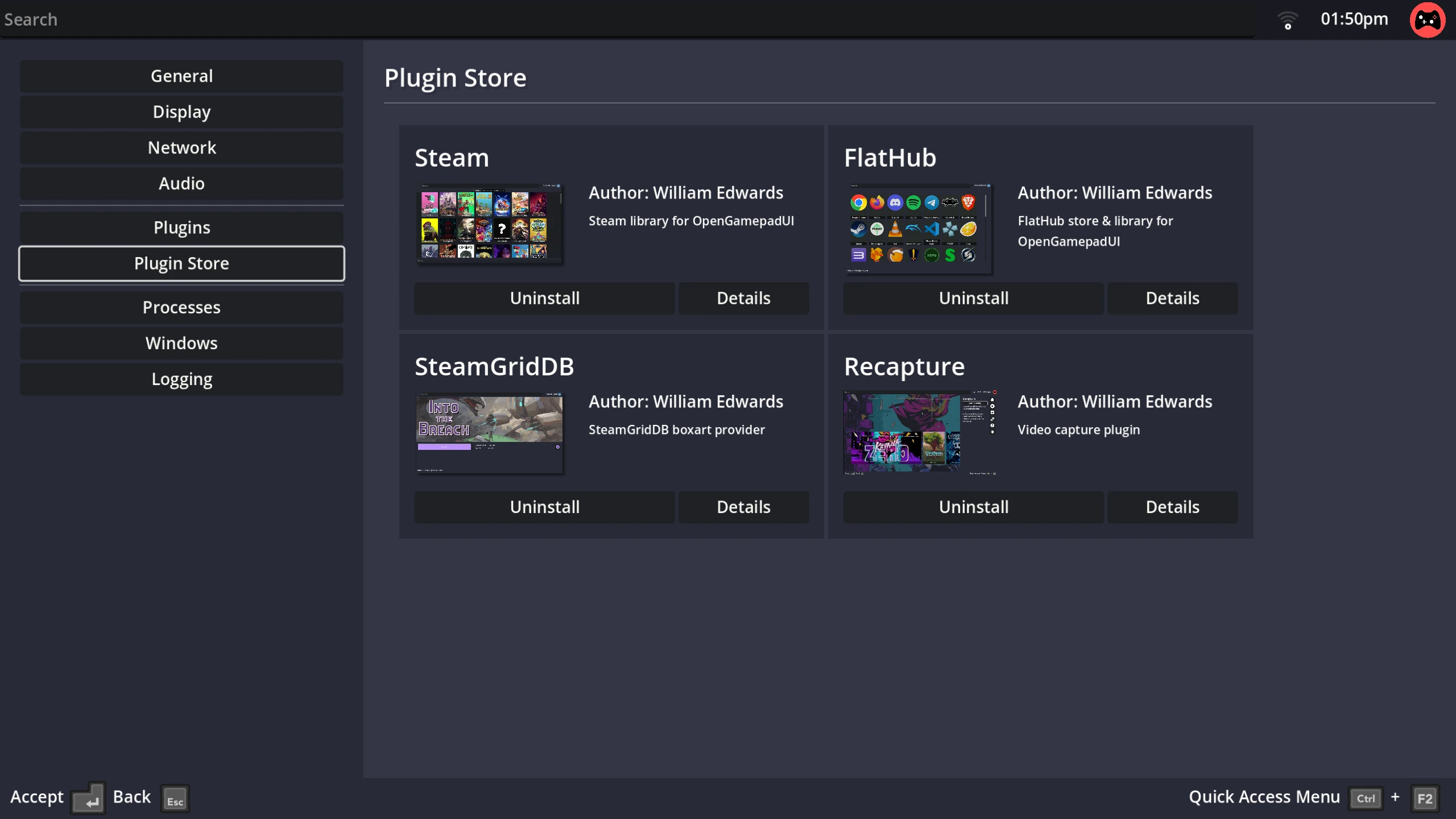1456x819 pixels.
Task: View Details for the Steam plugin
Action: click(743, 298)
